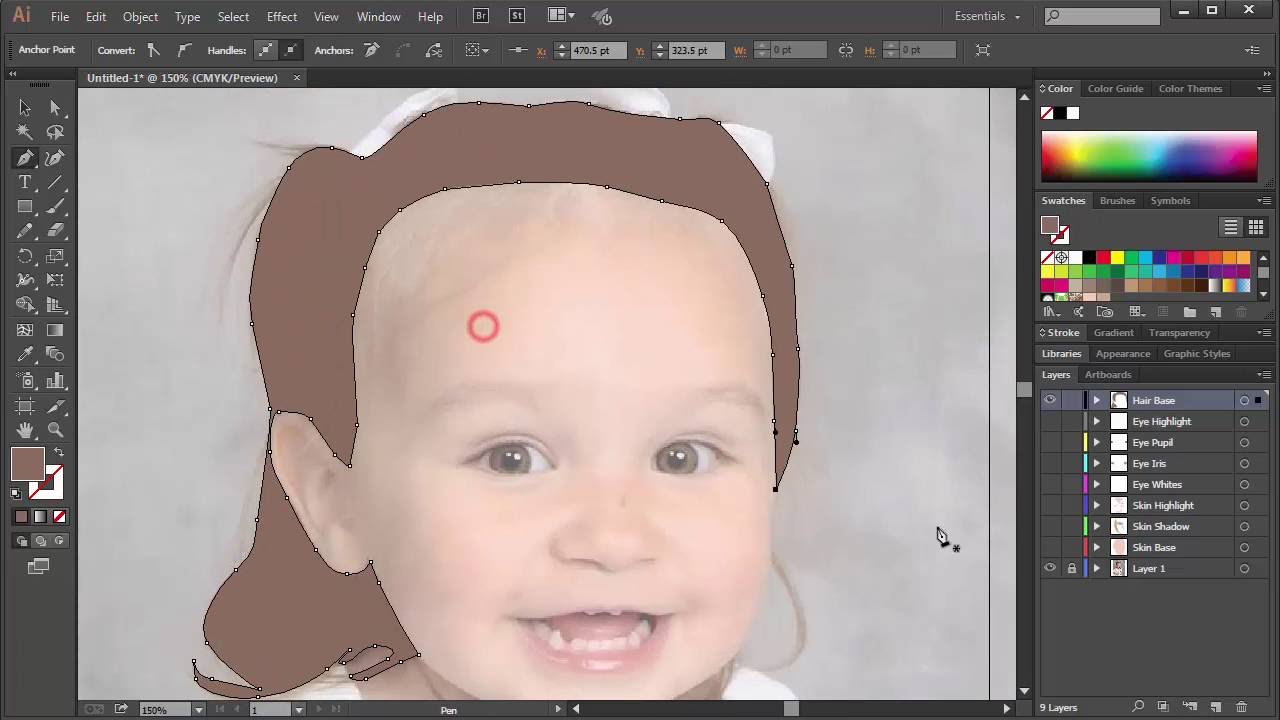1280x720 pixels.
Task: Show the Eye Highlight layer
Action: 1050,421
